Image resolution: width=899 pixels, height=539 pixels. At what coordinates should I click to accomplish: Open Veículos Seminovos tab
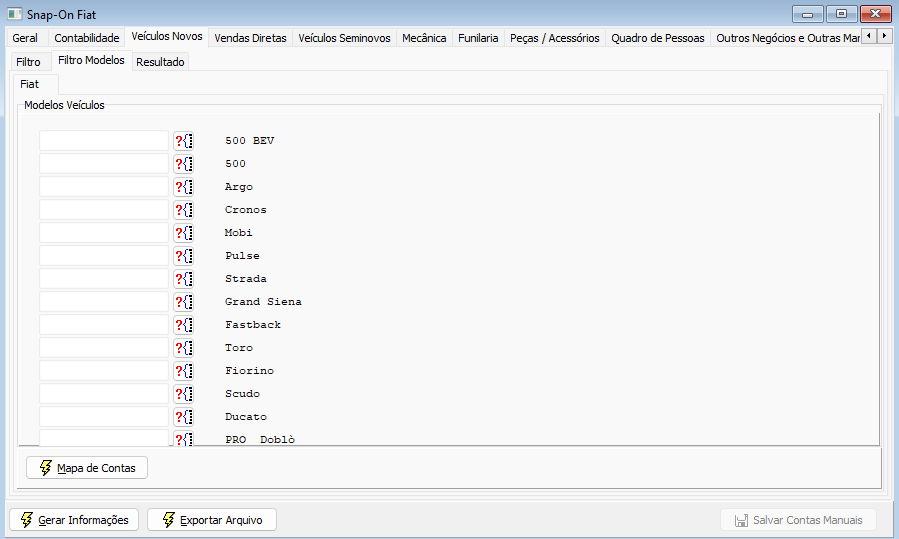(x=344, y=38)
